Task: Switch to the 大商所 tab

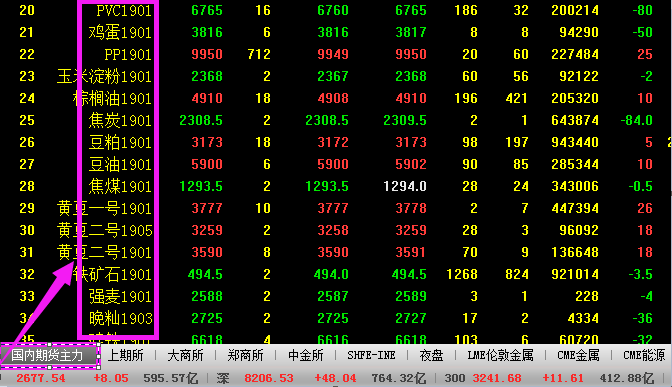Action: pos(185,355)
